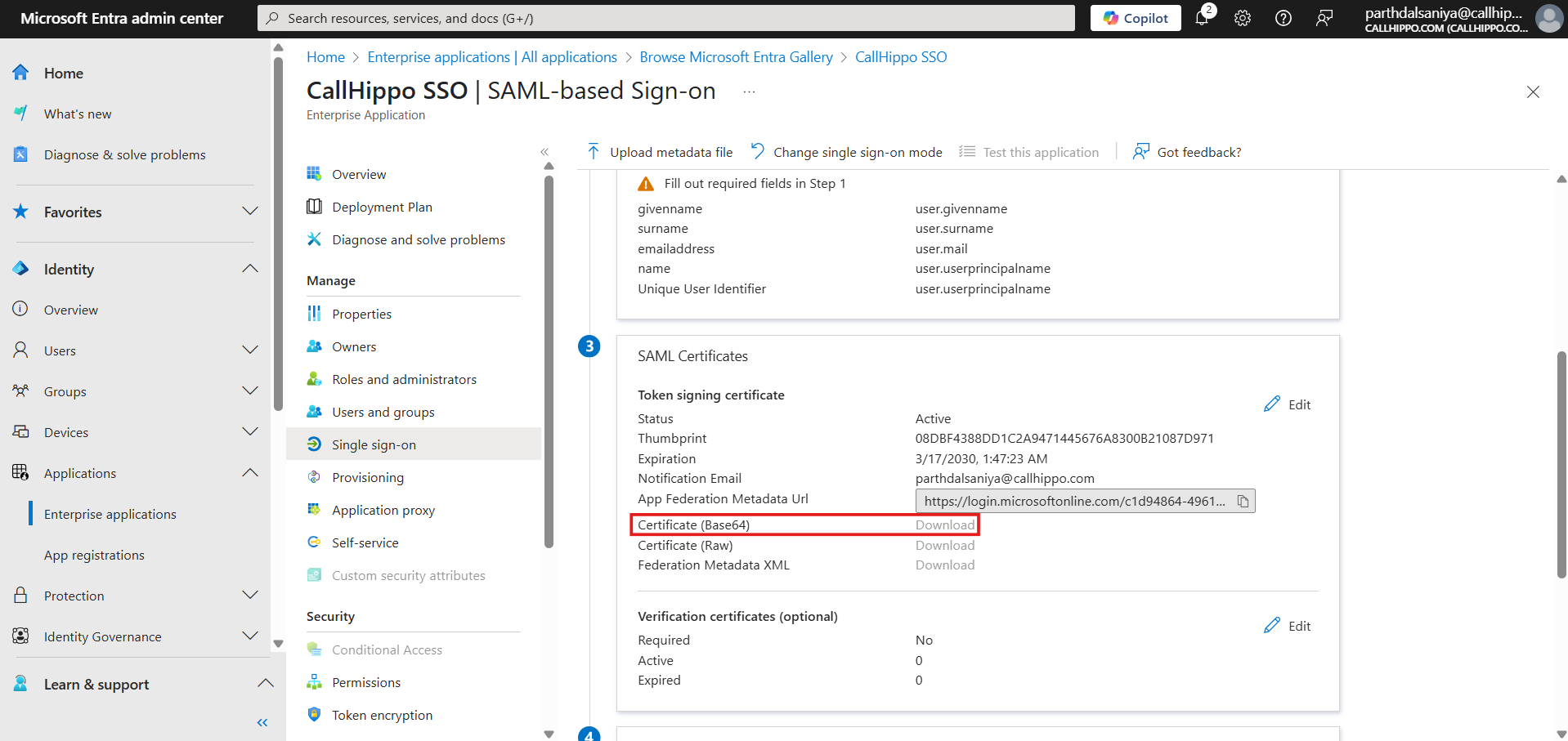
Task: Click the Home breadcrumb link
Action: (x=325, y=57)
